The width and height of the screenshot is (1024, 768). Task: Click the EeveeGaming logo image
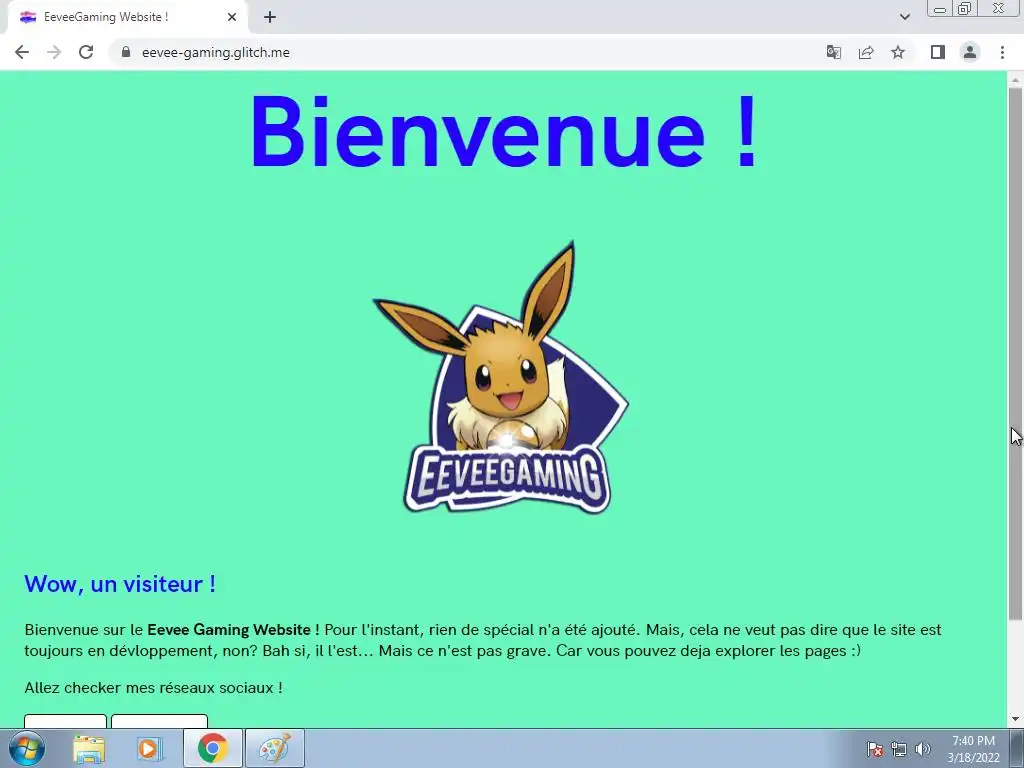(x=501, y=377)
